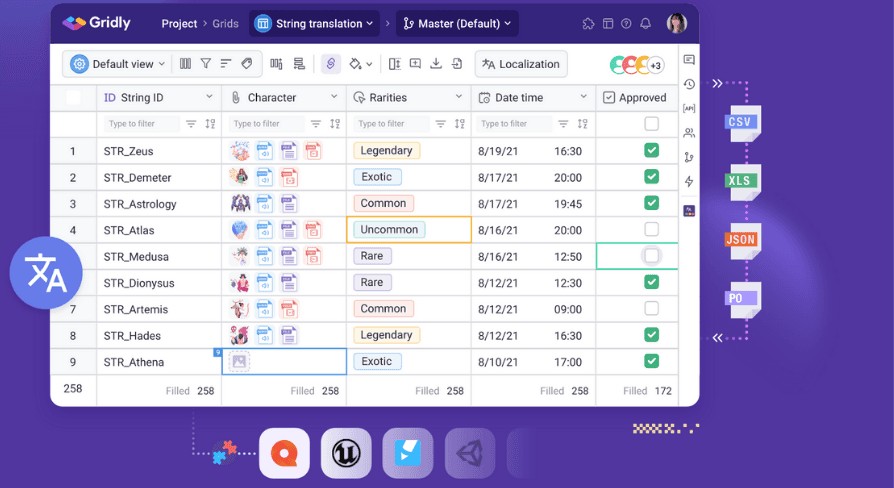The image size is (894, 488).
Task: Open comments panel in right sidebar
Action: click(x=689, y=60)
